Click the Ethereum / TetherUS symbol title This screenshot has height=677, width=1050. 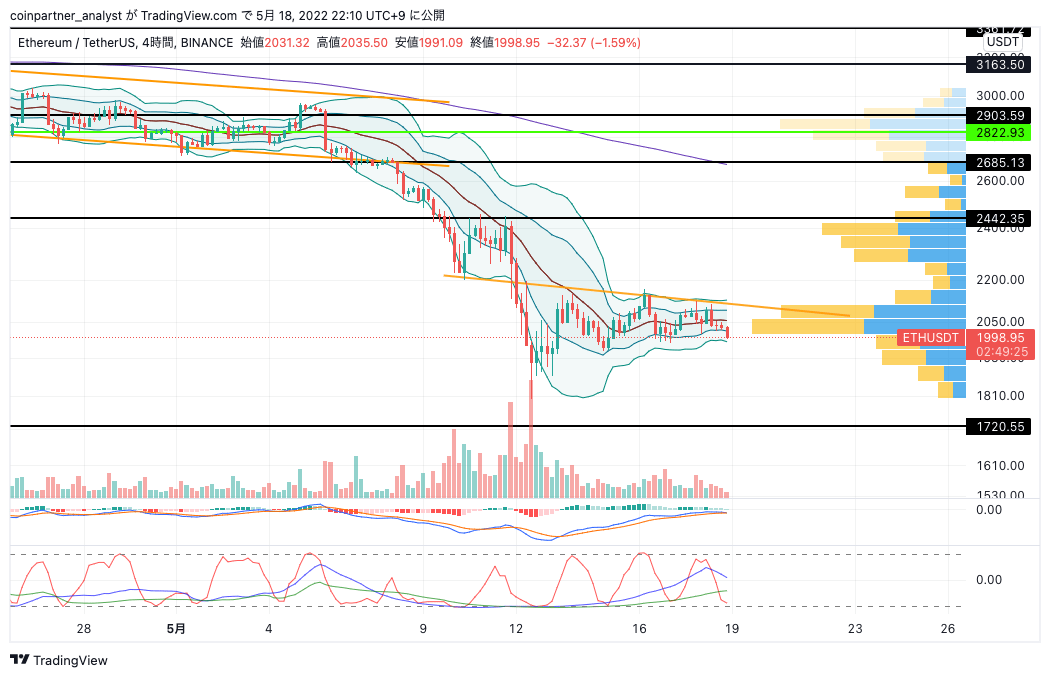point(83,43)
